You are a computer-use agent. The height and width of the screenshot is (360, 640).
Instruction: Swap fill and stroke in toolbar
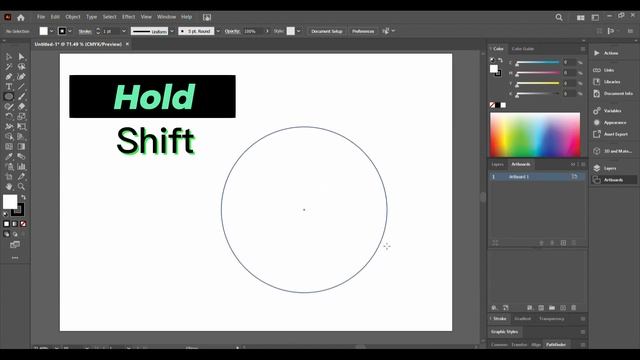click(x=24, y=198)
